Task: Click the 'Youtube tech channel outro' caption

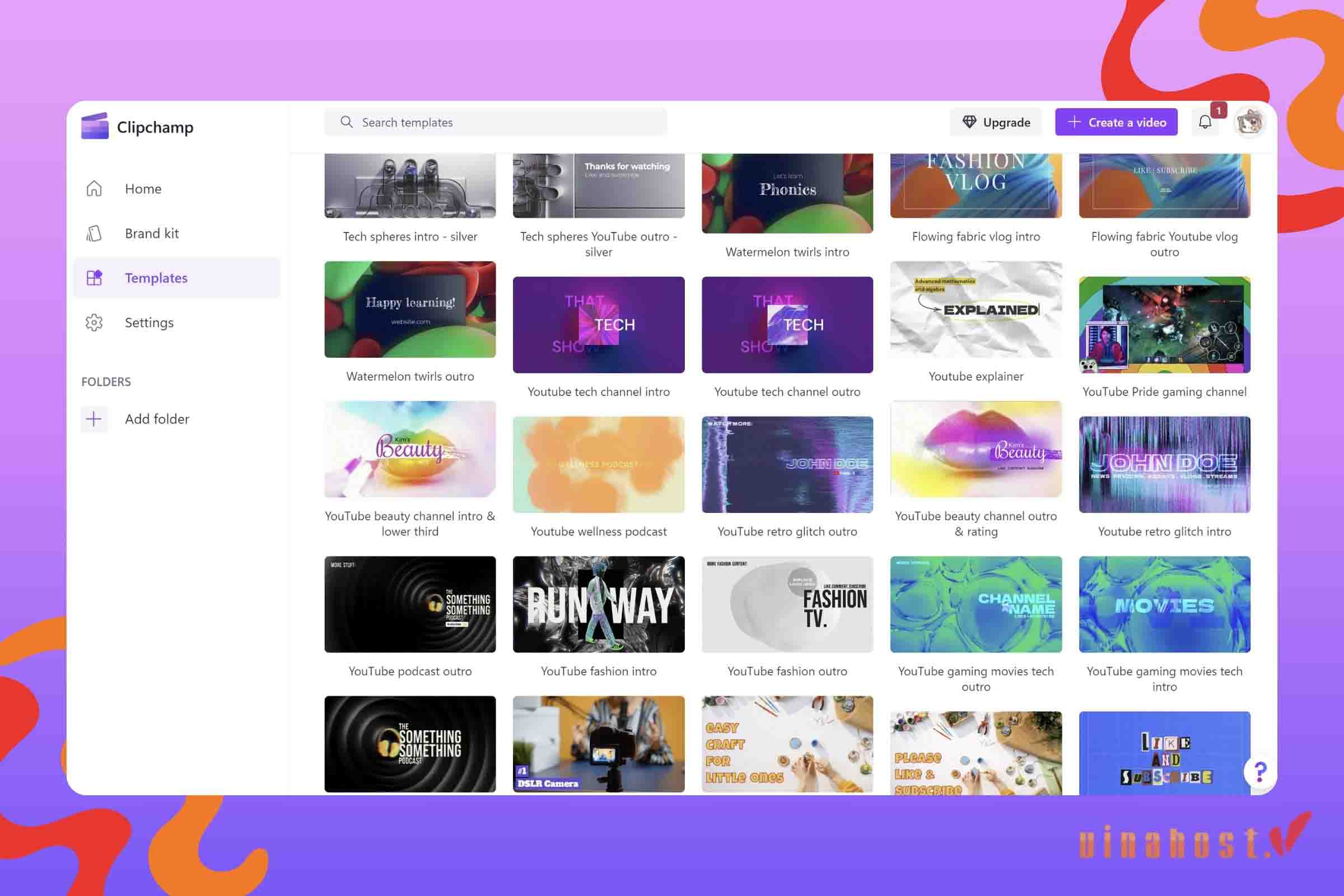Action: [787, 392]
